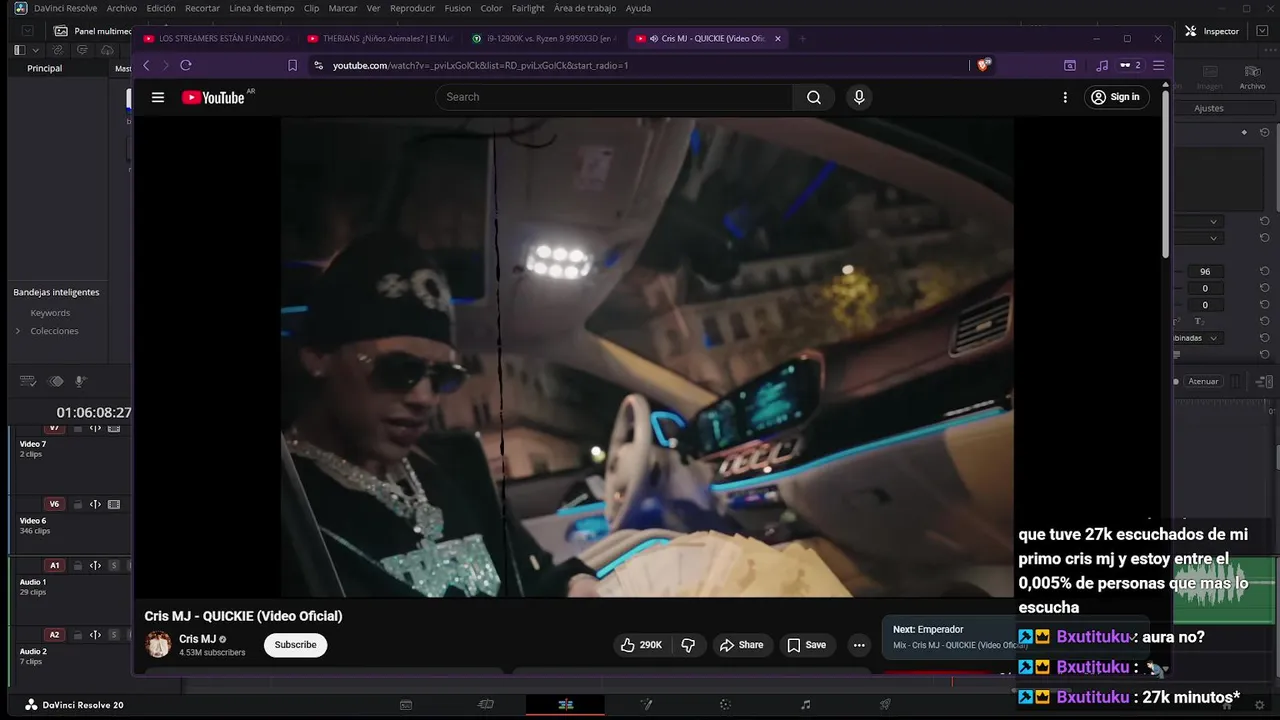Switch to the i9-12900K vs. Ryzen tab
Image resolution: width=1280 pixels, height=720 pixels.
pos(544,39)
